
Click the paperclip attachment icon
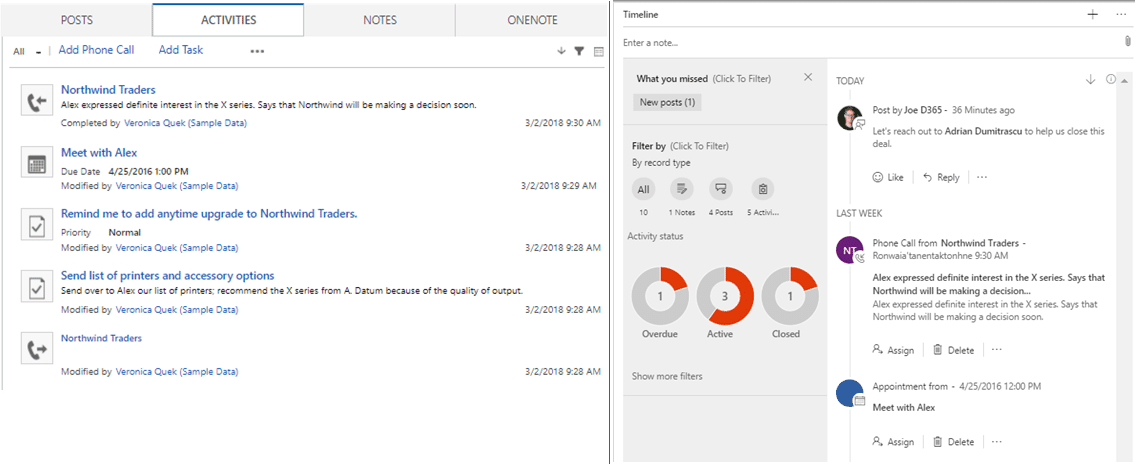(x=1128, y=42)
